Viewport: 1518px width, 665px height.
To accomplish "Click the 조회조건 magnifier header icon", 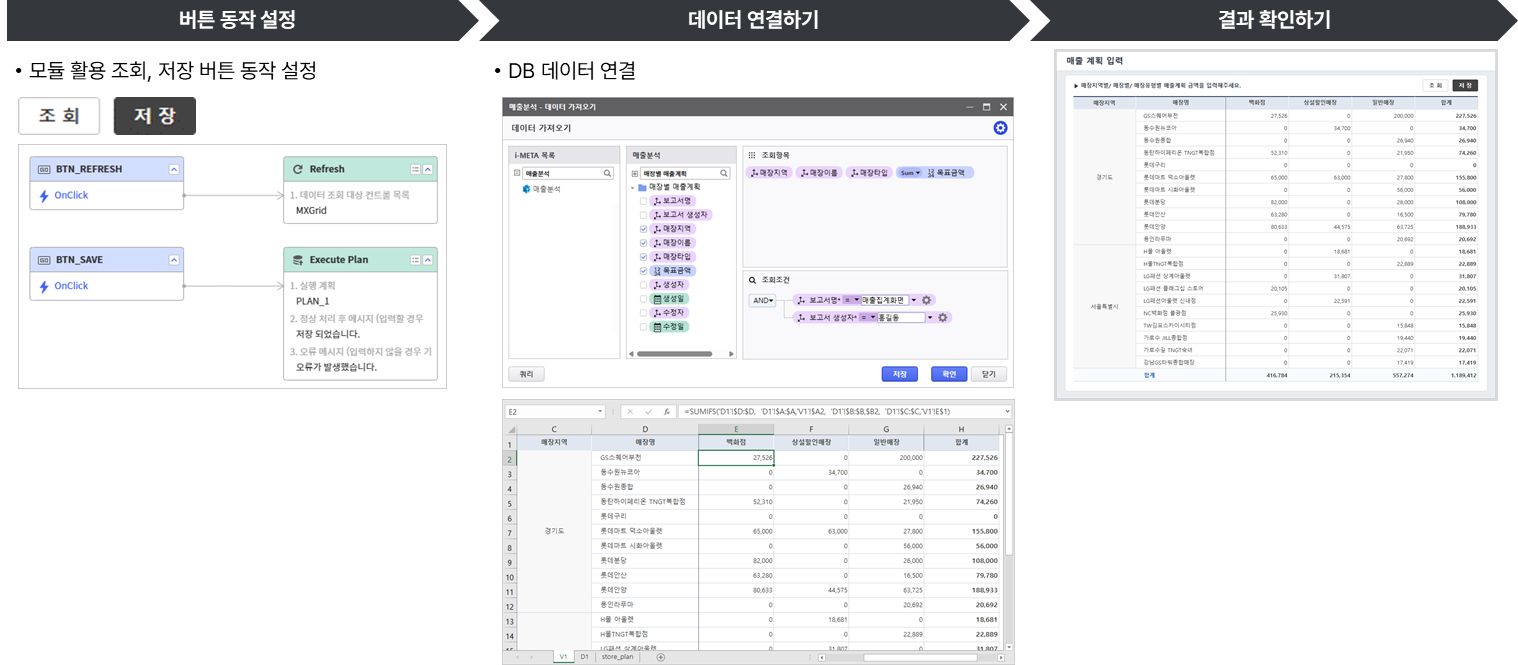I will [752, 280].
